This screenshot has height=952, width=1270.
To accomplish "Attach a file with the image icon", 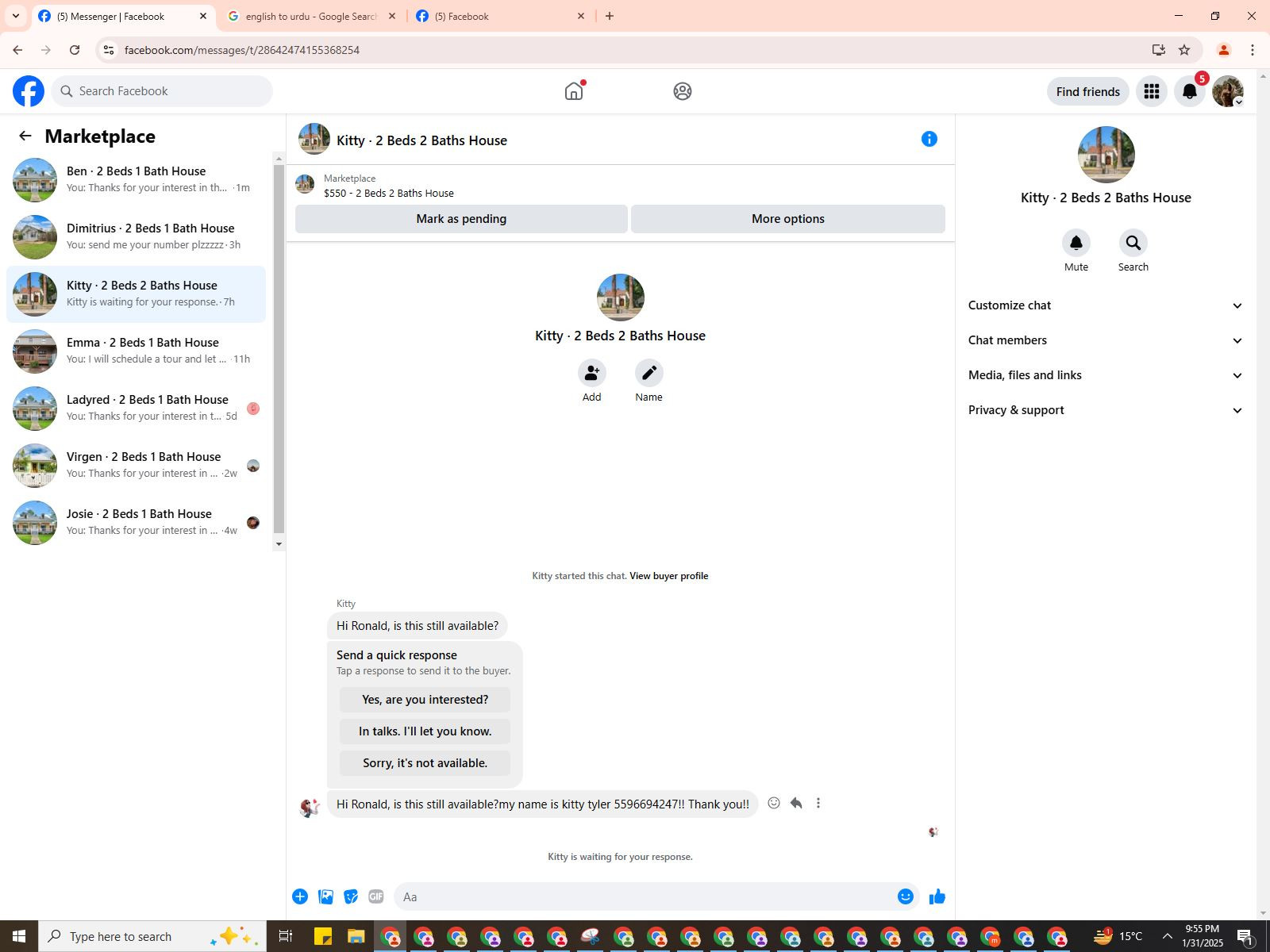I will pos(325,896).
